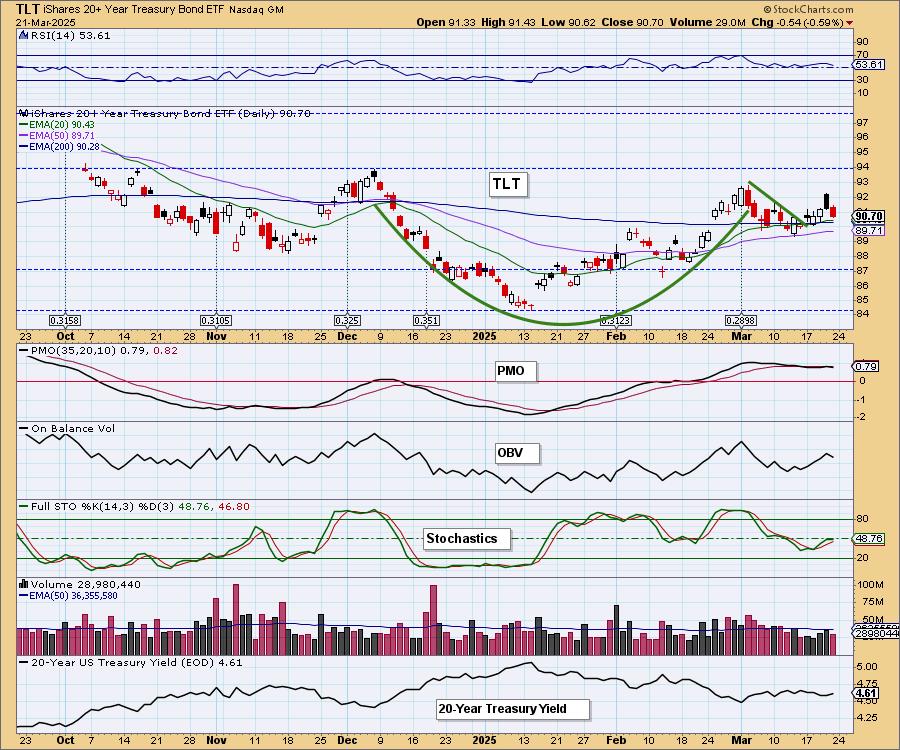Click the 94 price axis label
Screen dimensions: 900x750
863,167
